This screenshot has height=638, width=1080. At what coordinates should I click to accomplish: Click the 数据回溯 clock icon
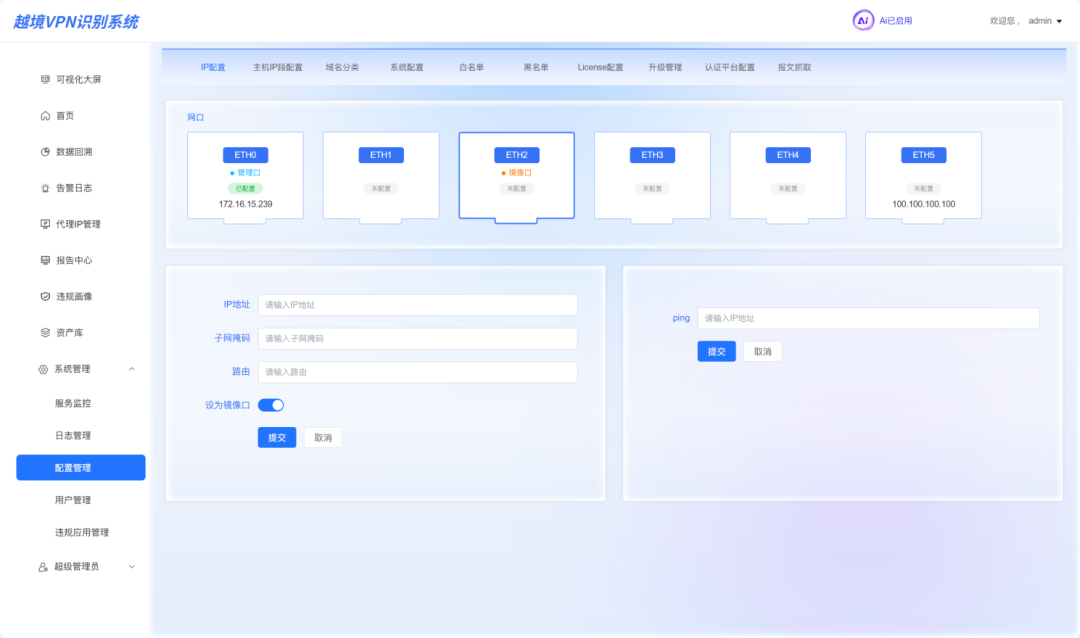(45, 152)
